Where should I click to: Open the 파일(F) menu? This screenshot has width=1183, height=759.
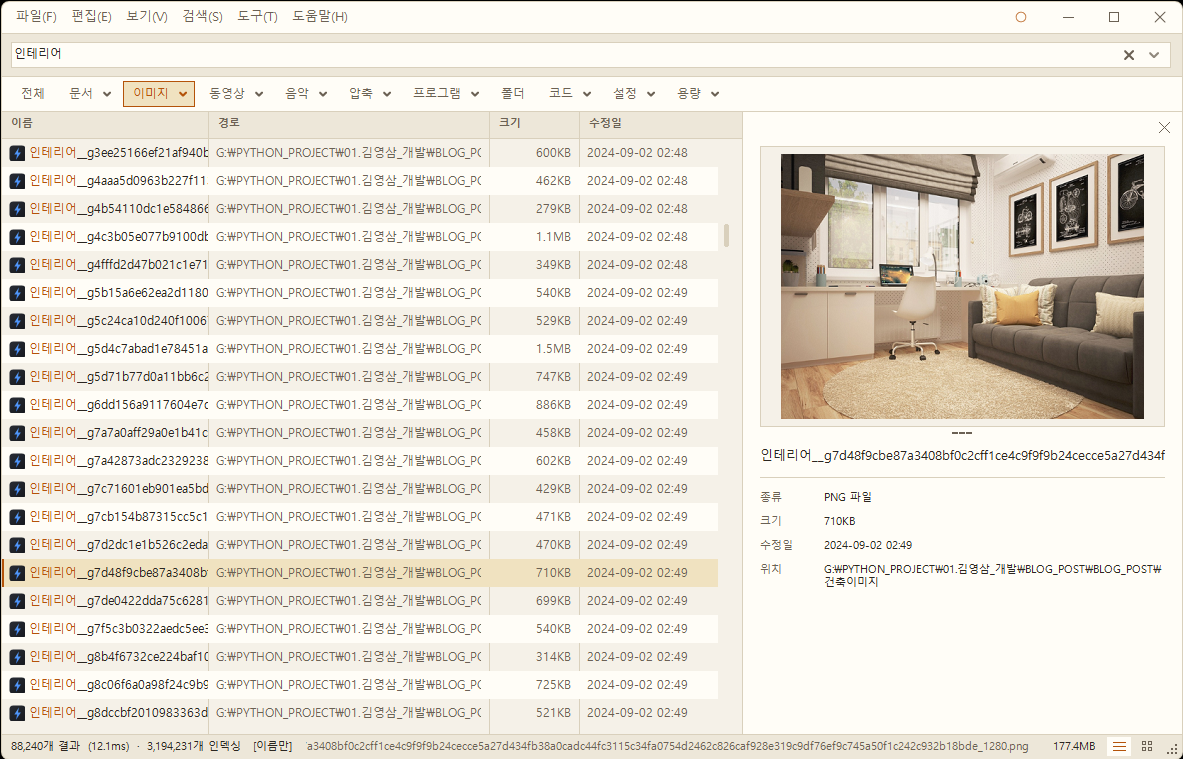[36, 17]
